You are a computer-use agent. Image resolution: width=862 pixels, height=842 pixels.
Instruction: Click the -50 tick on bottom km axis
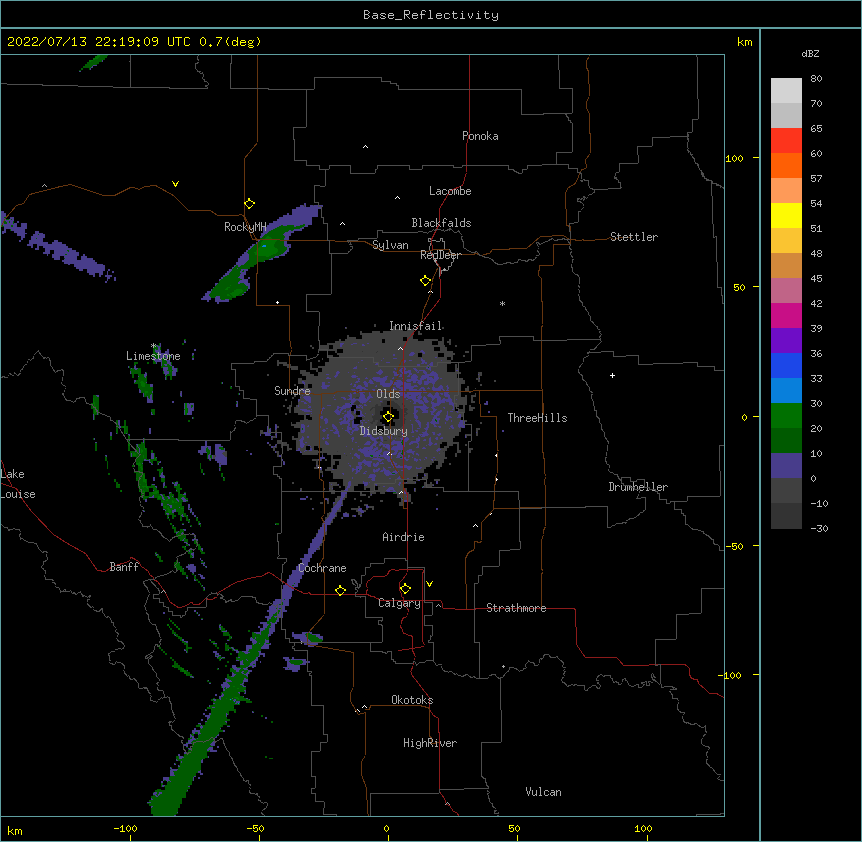(255, 828)
